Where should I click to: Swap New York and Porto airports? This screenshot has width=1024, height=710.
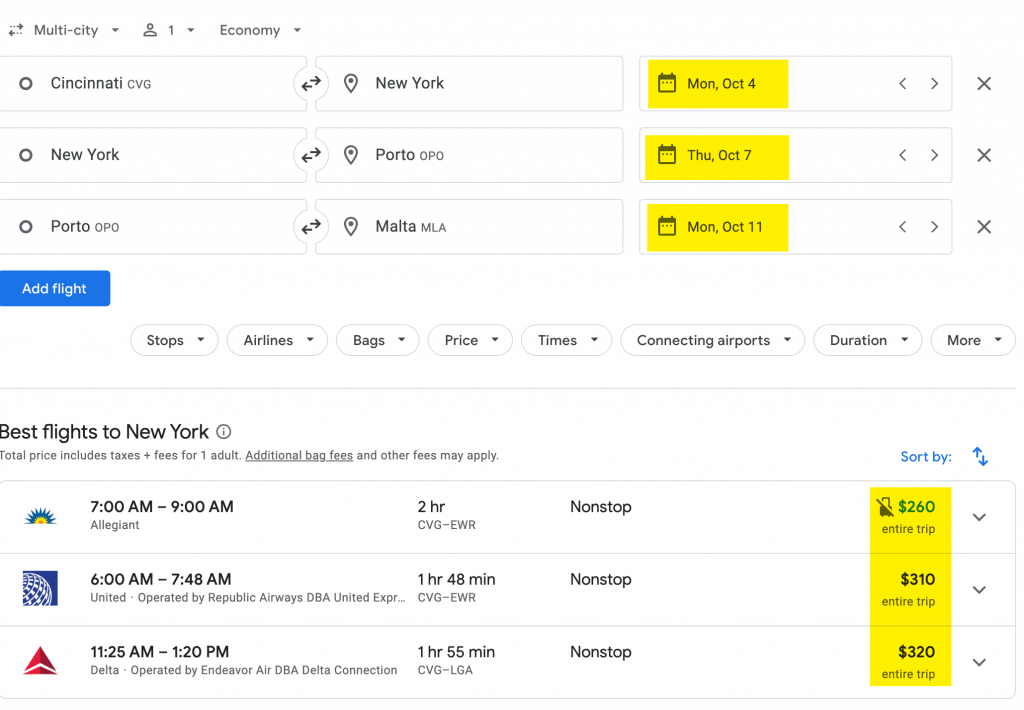point(311,155)
